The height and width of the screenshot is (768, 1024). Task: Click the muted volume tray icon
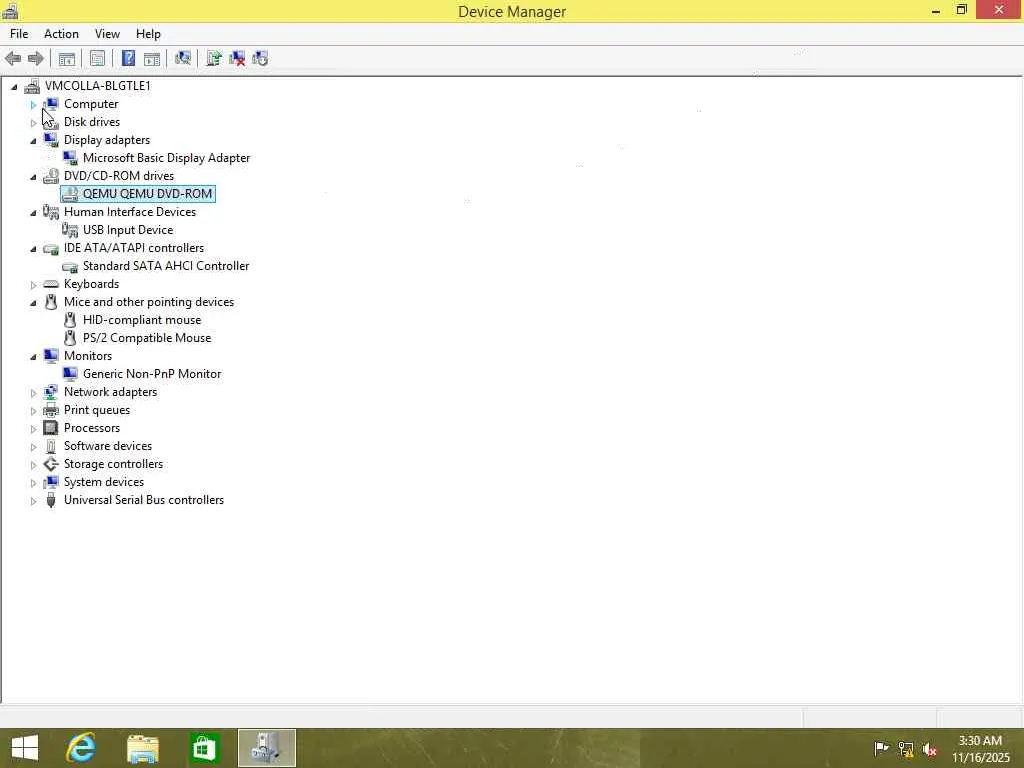point(930,749)
